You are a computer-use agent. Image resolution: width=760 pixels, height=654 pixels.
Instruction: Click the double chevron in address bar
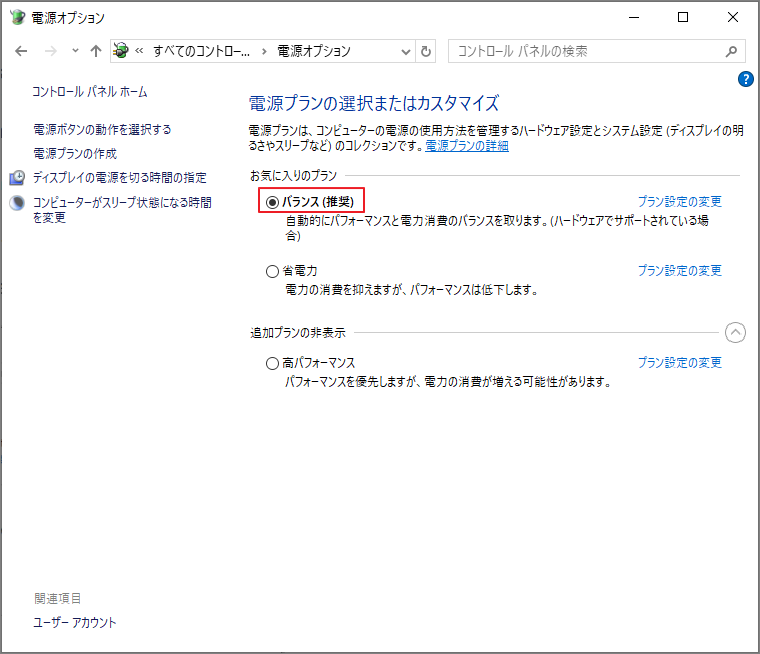pyautogui.click(x=139, y=50)
